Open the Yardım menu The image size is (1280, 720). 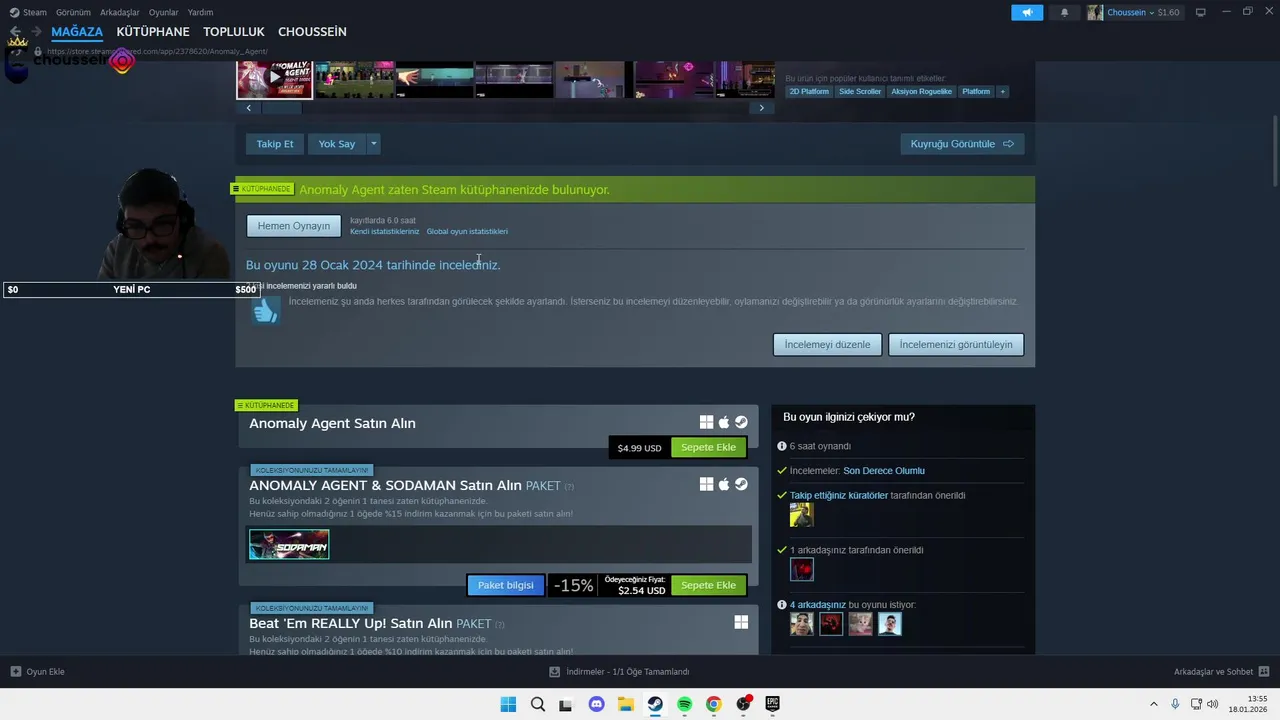pos(200,12)
